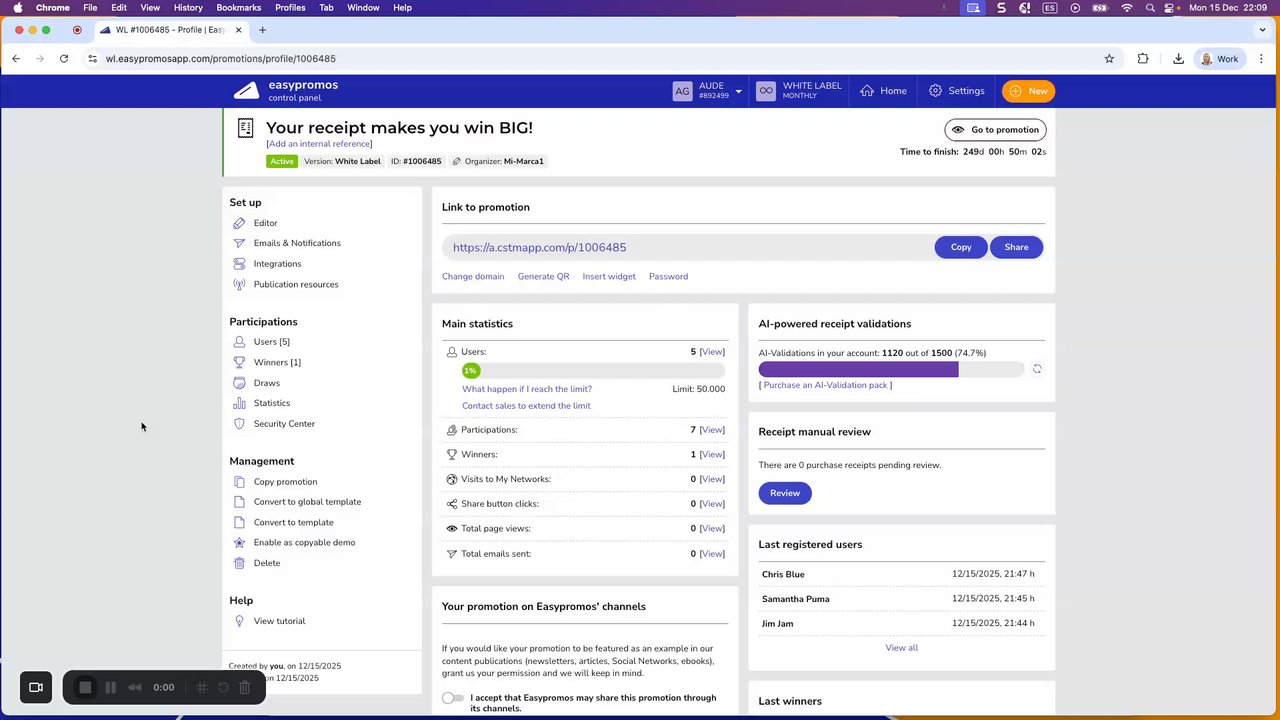Click the Easypromos logo in header
The image size is (1280, 720).
click(286, 91)
